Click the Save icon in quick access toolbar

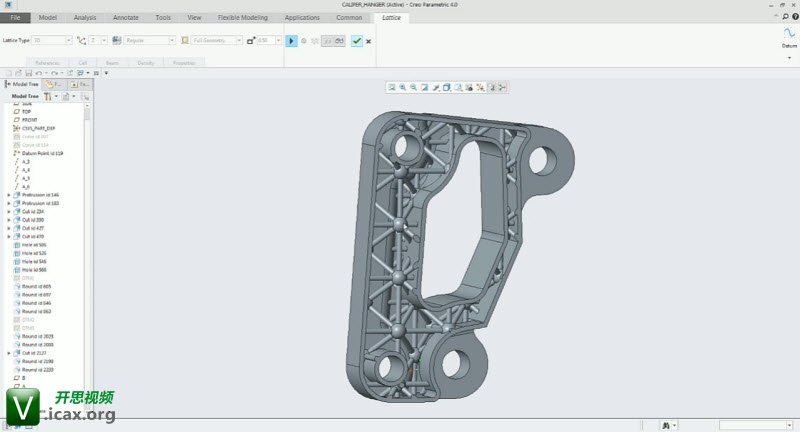pyautogui.click(x=29, y=73)
